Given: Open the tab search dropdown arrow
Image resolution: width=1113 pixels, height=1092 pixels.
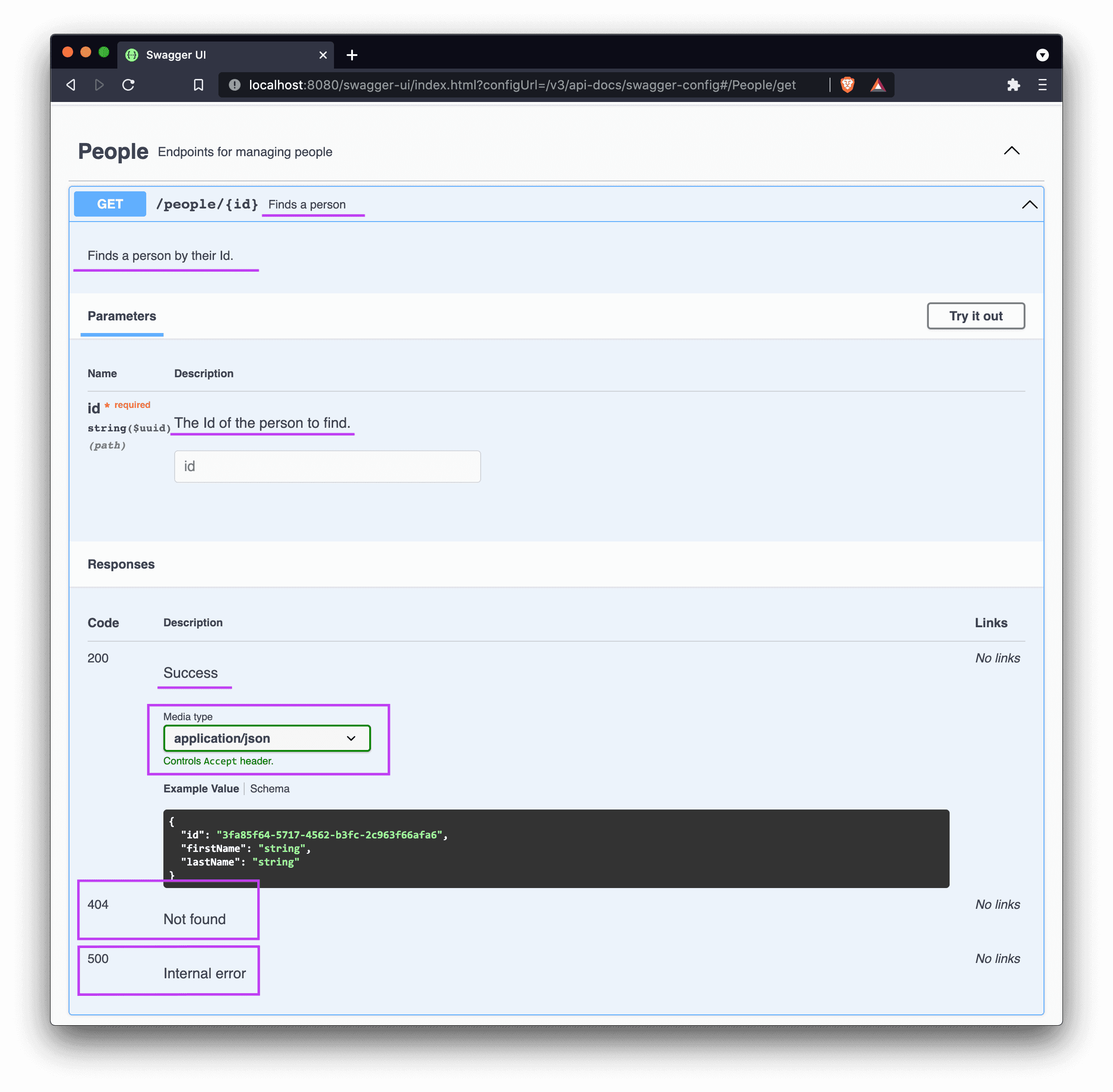Looking at the screenshot, I should [1043, 55].
